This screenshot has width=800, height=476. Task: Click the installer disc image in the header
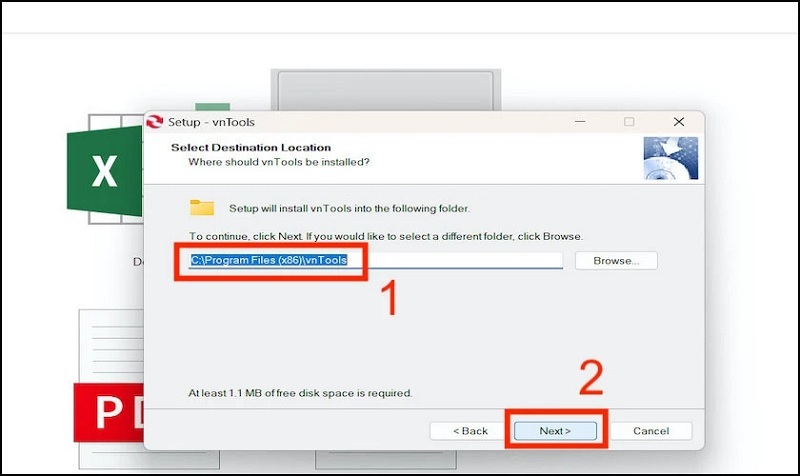(669, 157)
